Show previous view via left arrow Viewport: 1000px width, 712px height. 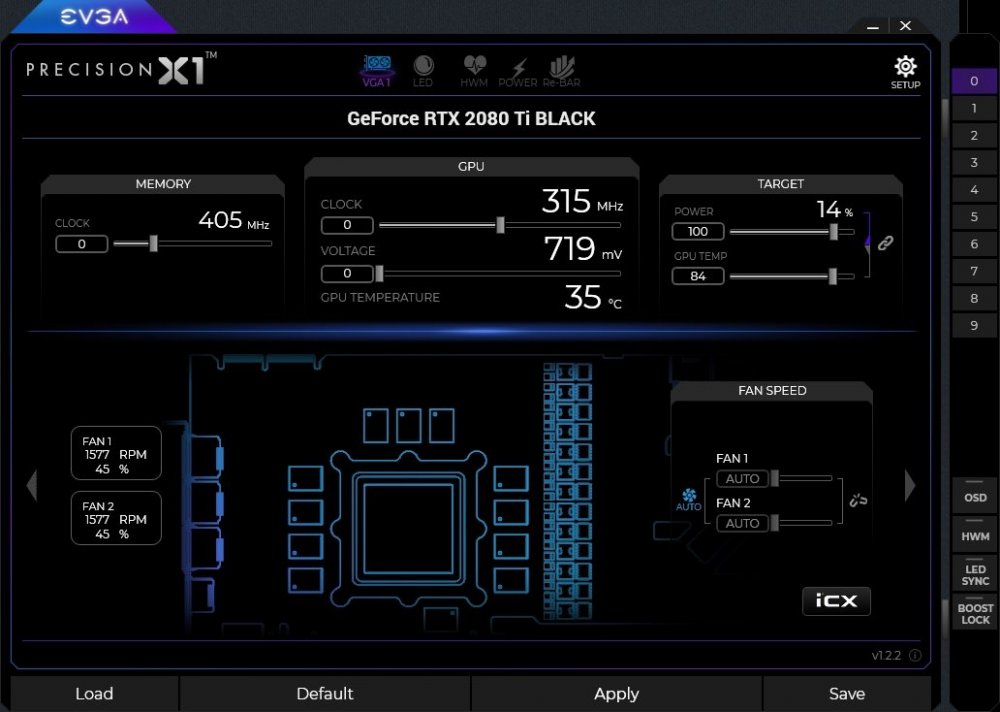tap(31, 486)
